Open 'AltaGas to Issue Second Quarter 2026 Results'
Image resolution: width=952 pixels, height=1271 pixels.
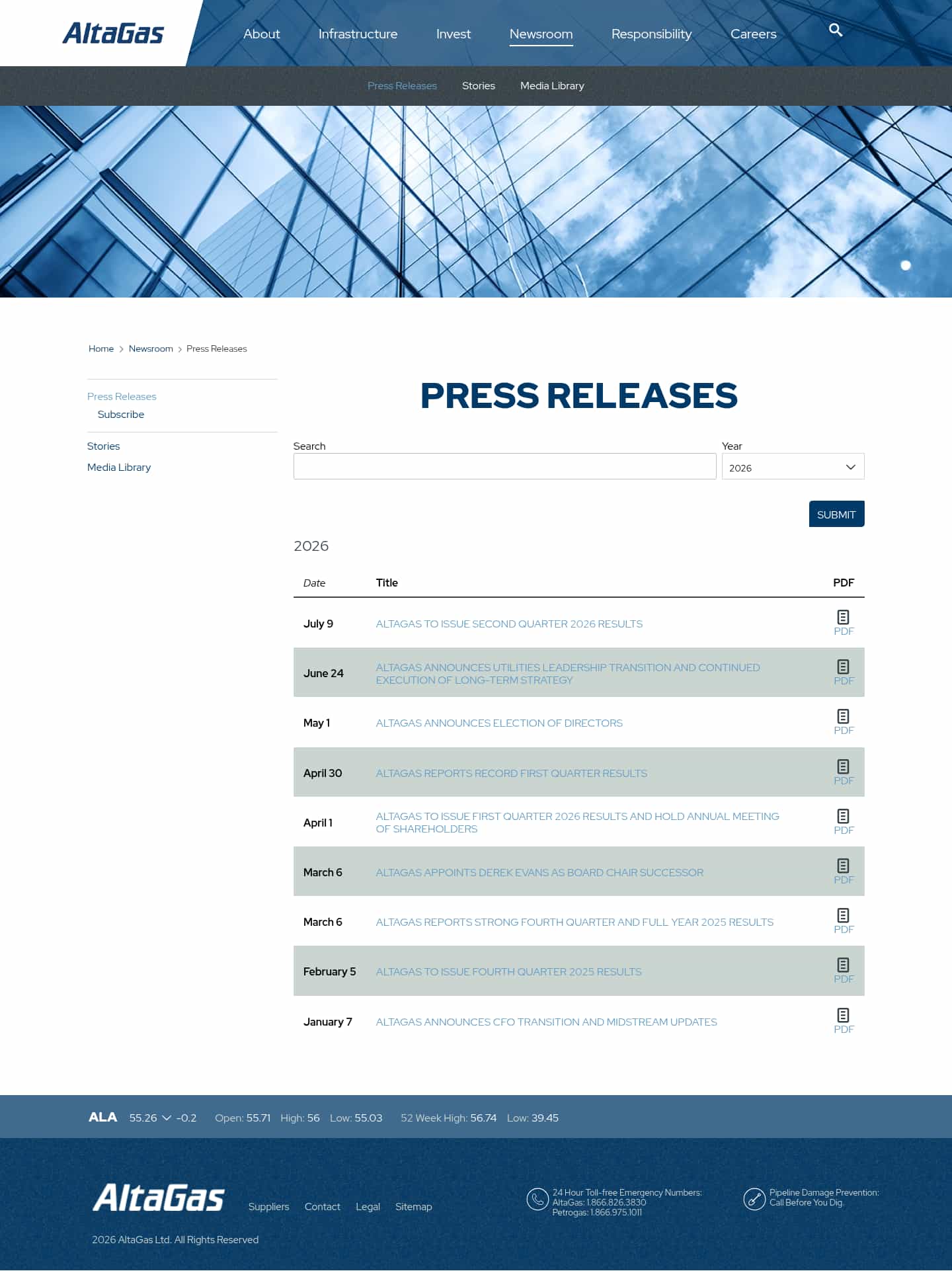point(509,624)
